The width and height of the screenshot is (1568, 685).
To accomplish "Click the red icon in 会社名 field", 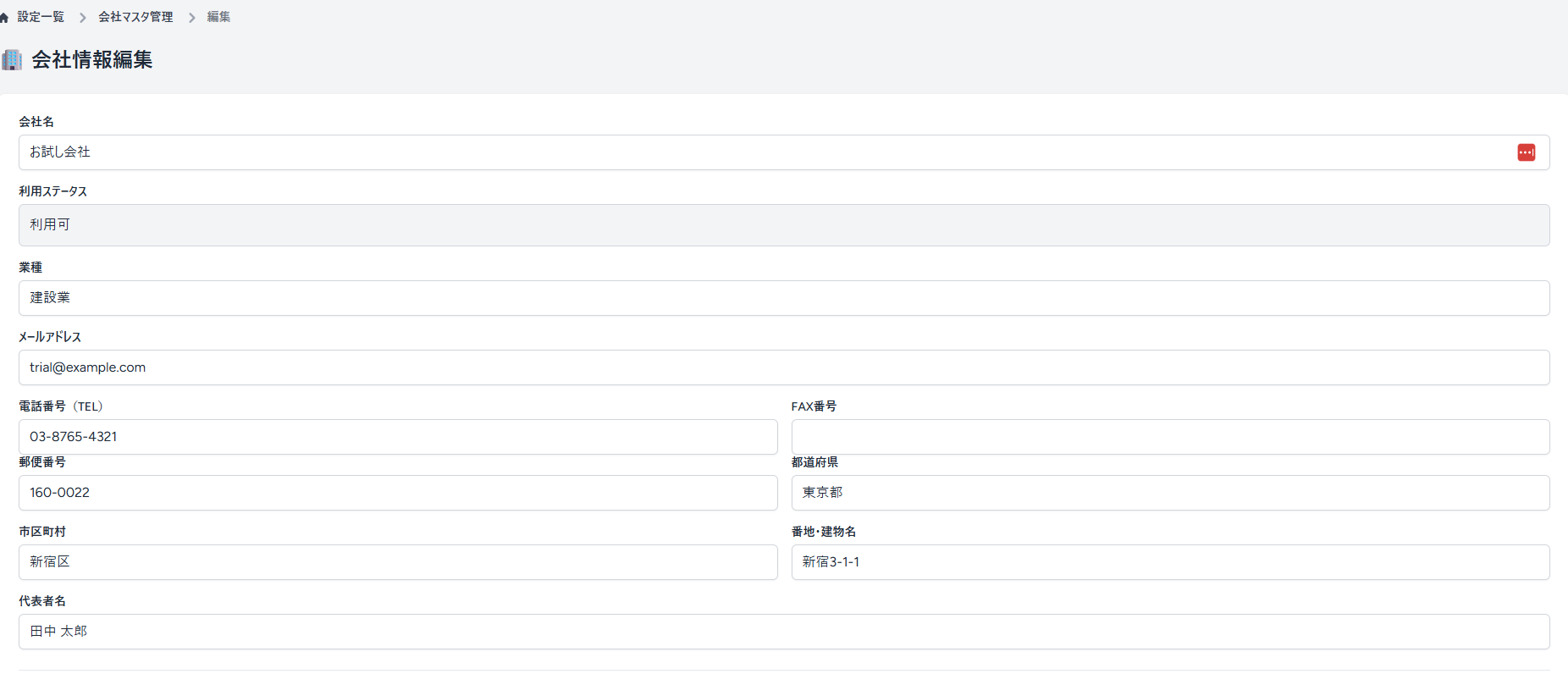I will point(1526,152).
